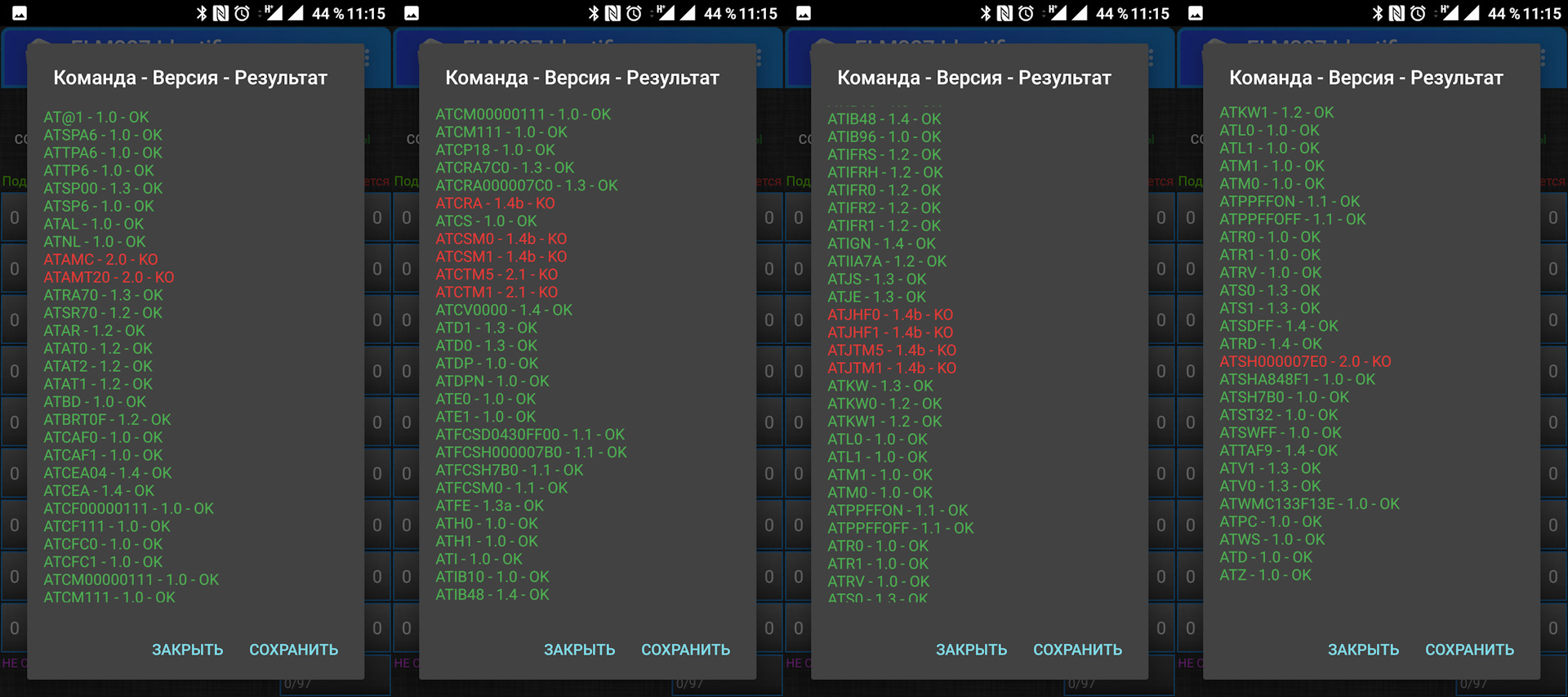The image size is (1568, 697).
Task: Tap ЗАКРЫТЬ in the dialog containing ATJHF0
Action: pos(971,650)
